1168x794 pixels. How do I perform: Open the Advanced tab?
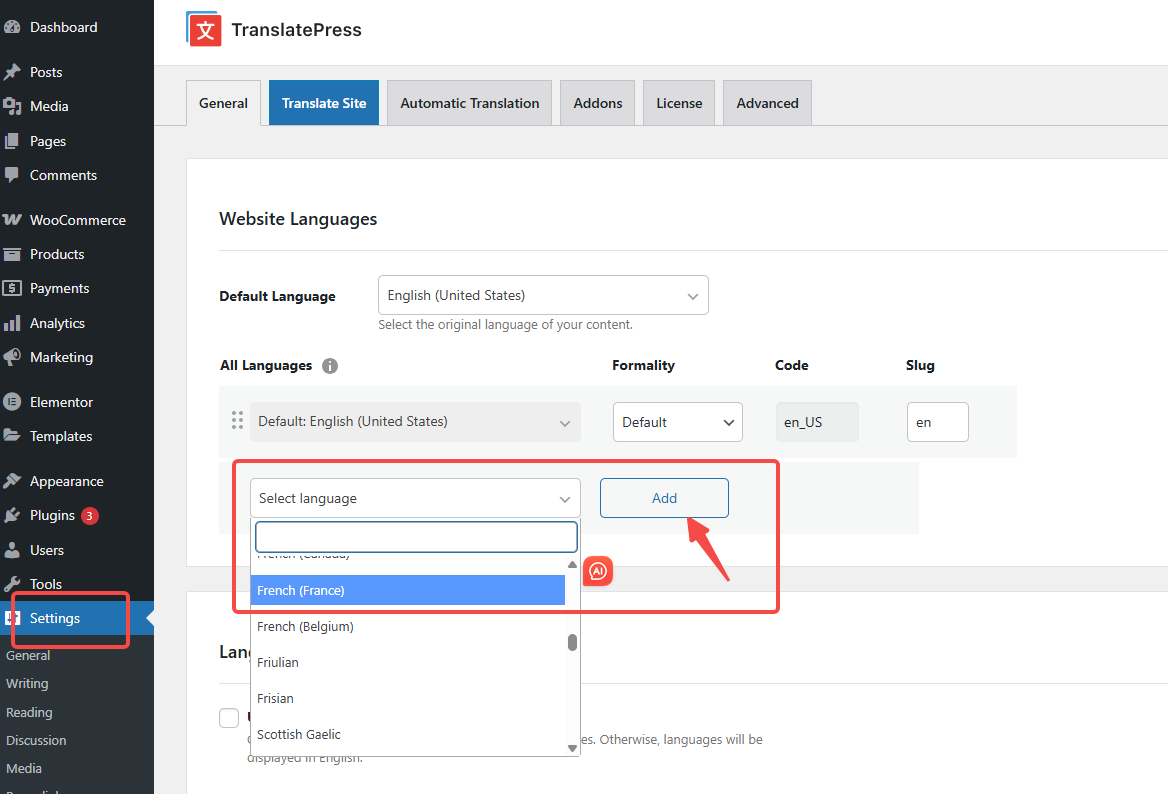click(x=767, y=103)
